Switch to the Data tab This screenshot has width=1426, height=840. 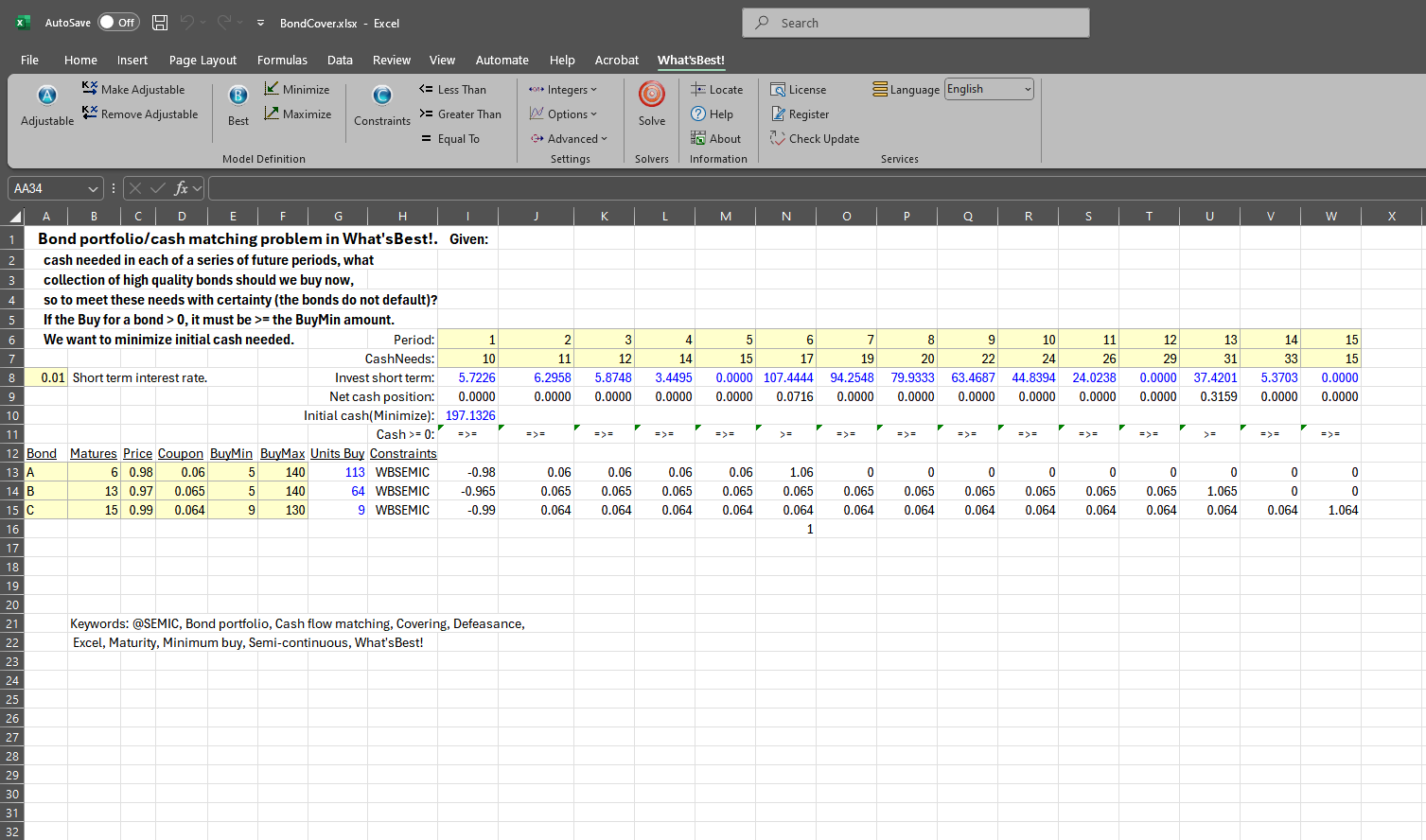[x=340, y=60]
